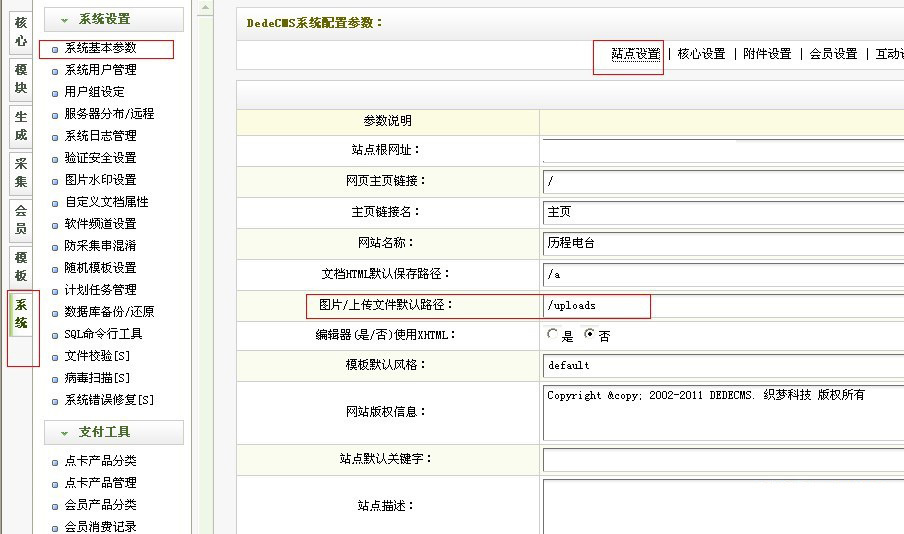Open the 核心 vertical side tab
The image size is (904, 534).
(x=21, y=30)
